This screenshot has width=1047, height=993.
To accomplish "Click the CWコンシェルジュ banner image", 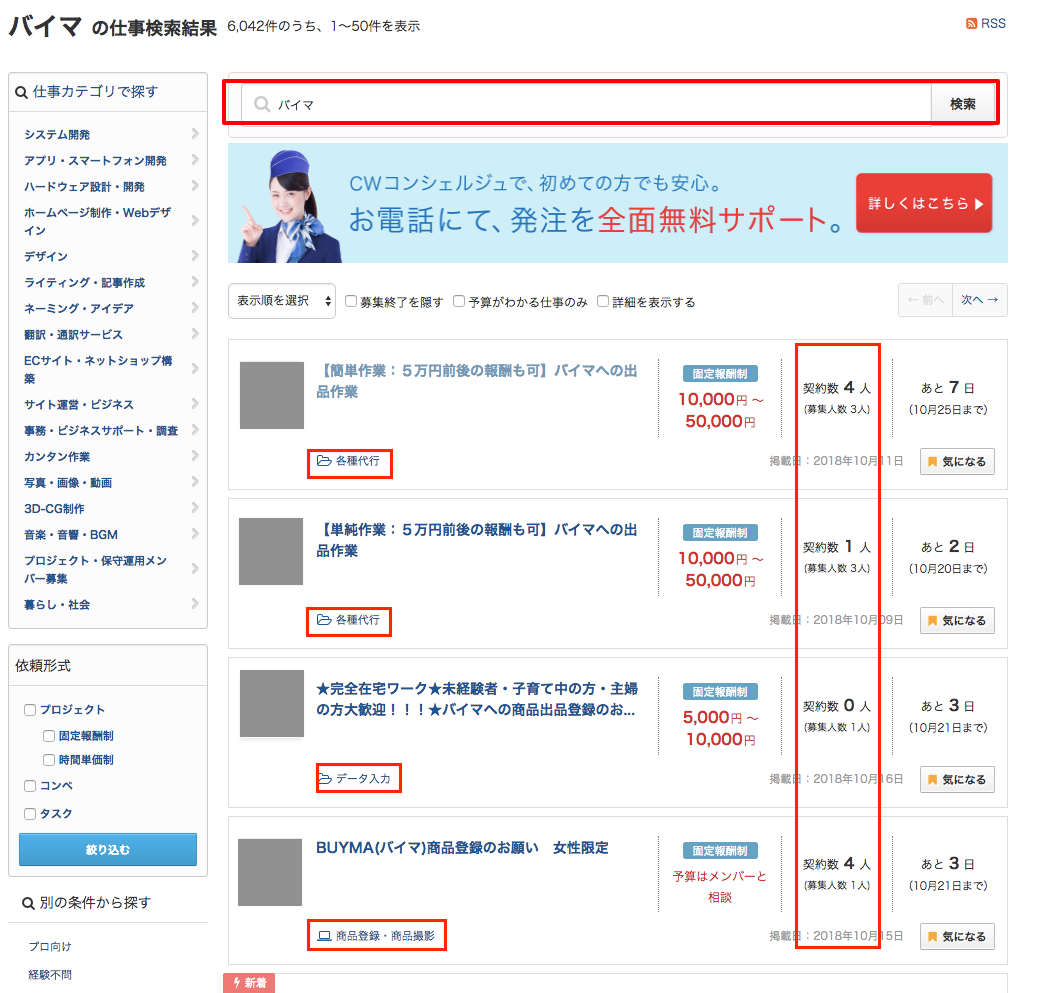I will click(x=618, y=203).
